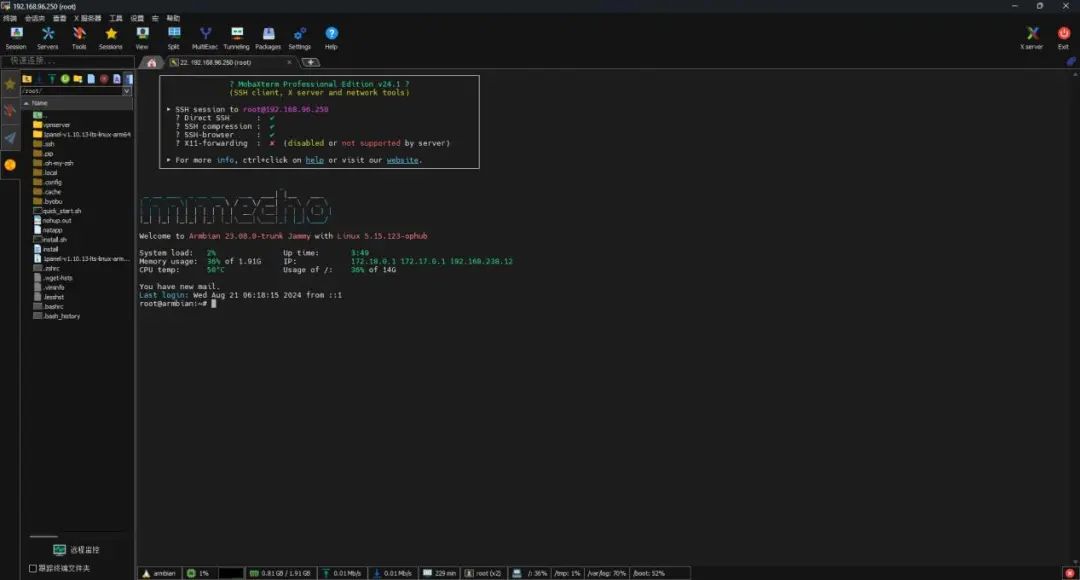The image size is (1080, 580).
Task: Click the help link in the banner
Action: 315,160
